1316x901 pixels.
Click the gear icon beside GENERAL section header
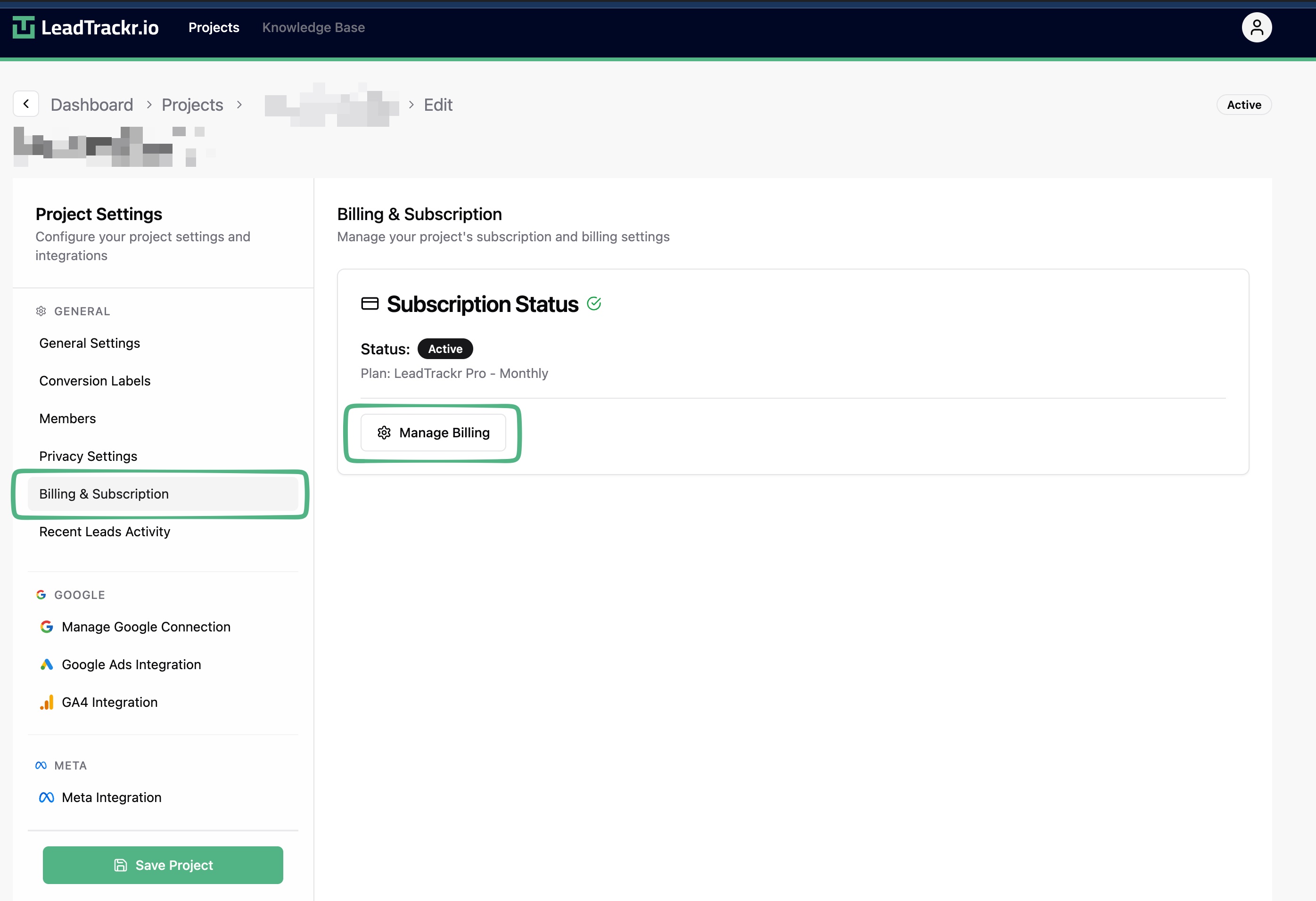(x=40, y=311)
